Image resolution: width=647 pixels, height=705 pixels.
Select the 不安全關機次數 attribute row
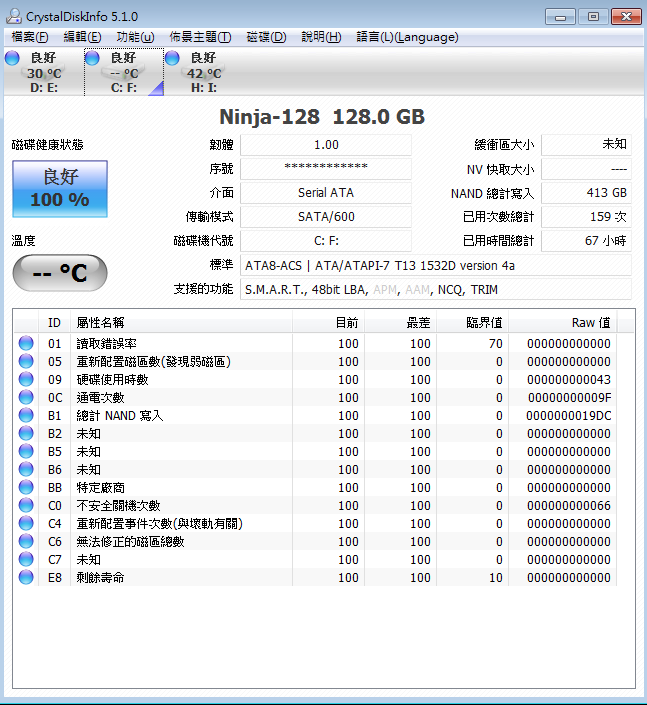pos(315,505)
